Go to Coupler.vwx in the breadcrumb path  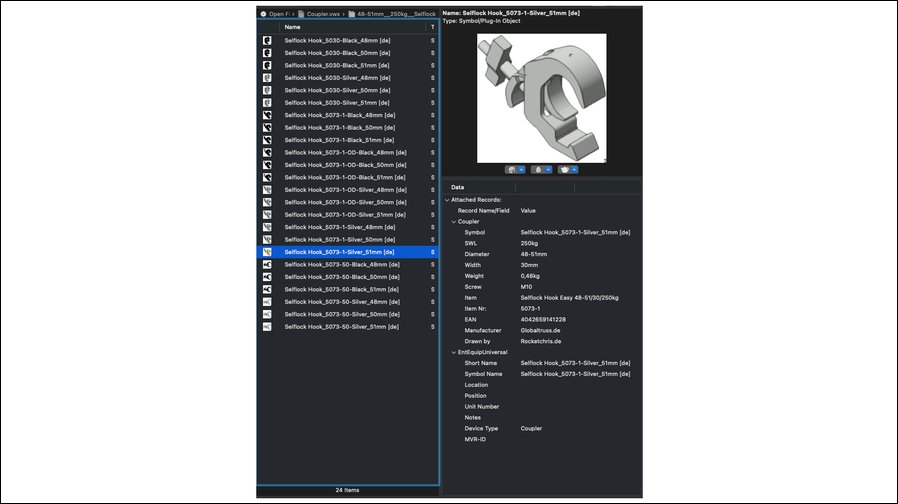coord(323,14)
